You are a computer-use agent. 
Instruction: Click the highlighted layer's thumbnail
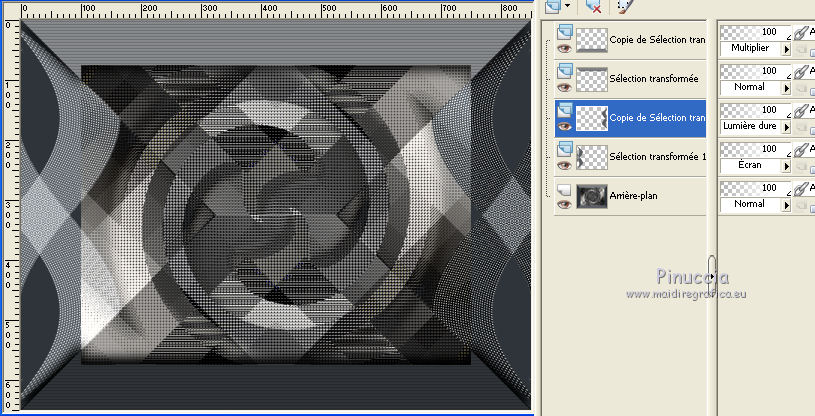592,118
